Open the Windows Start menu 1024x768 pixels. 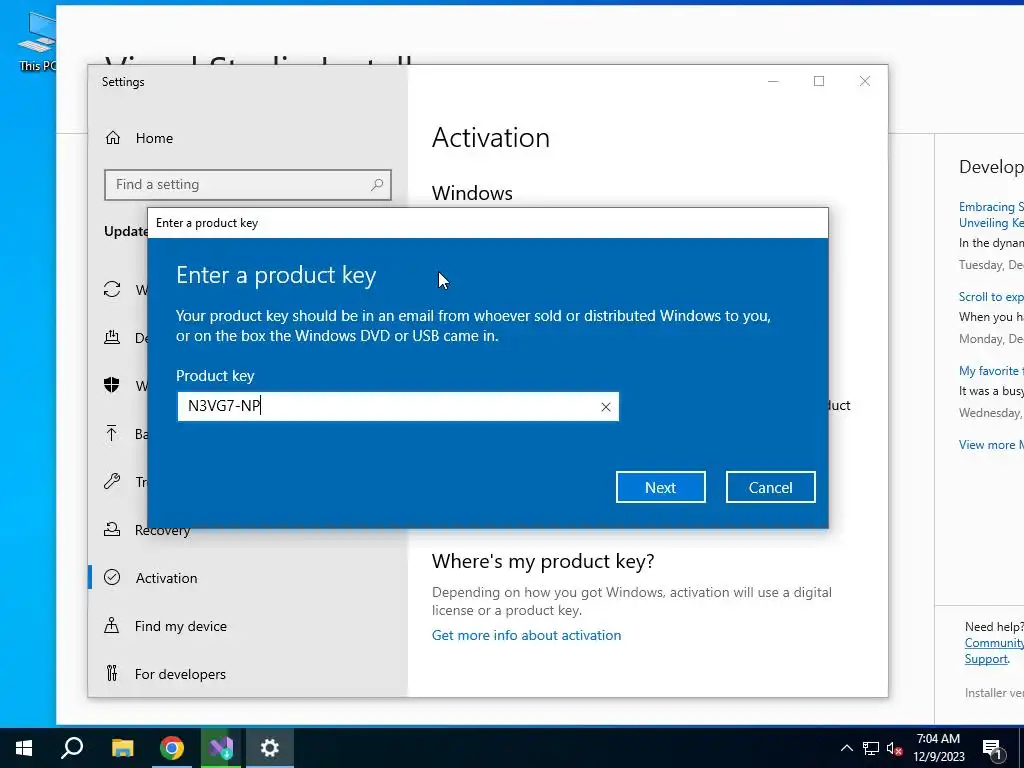24,748
